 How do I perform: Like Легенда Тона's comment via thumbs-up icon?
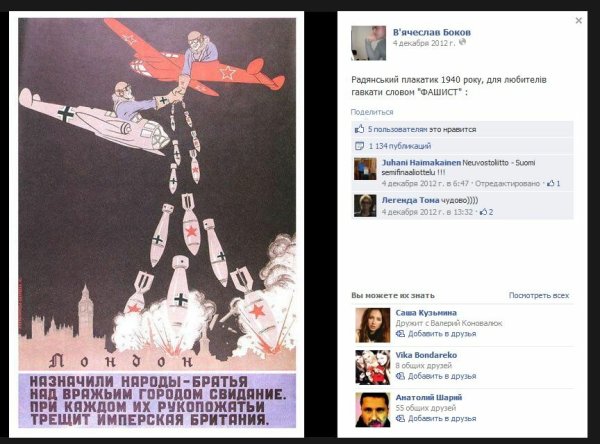(x=483, y=212)
